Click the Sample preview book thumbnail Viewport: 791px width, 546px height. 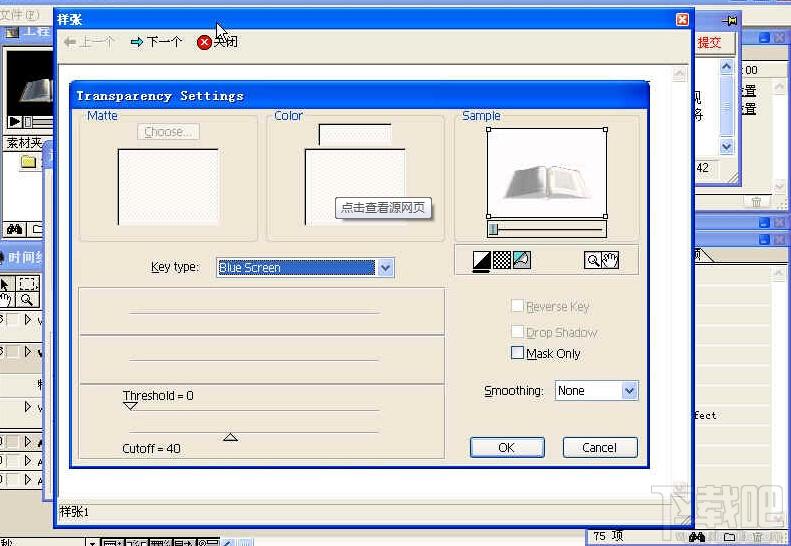click(547, 173)
